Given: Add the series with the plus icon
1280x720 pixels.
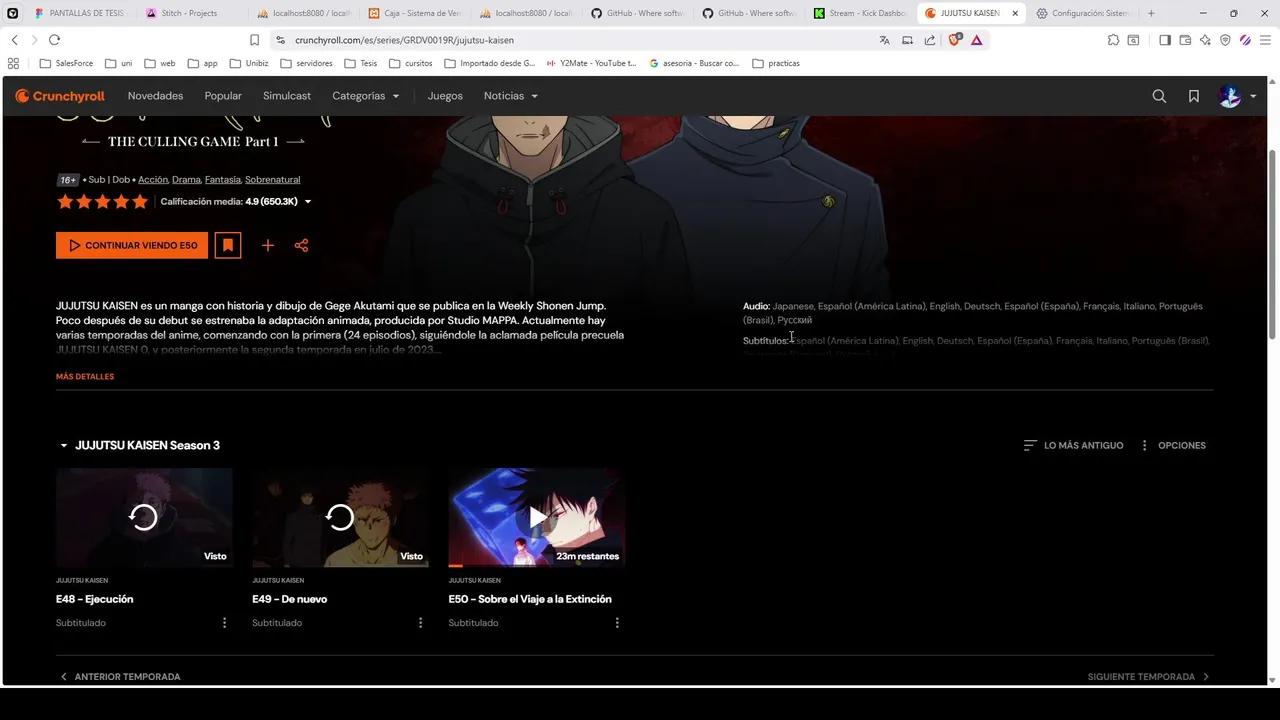Looking at the screenshot, I should tap(267, 245).
